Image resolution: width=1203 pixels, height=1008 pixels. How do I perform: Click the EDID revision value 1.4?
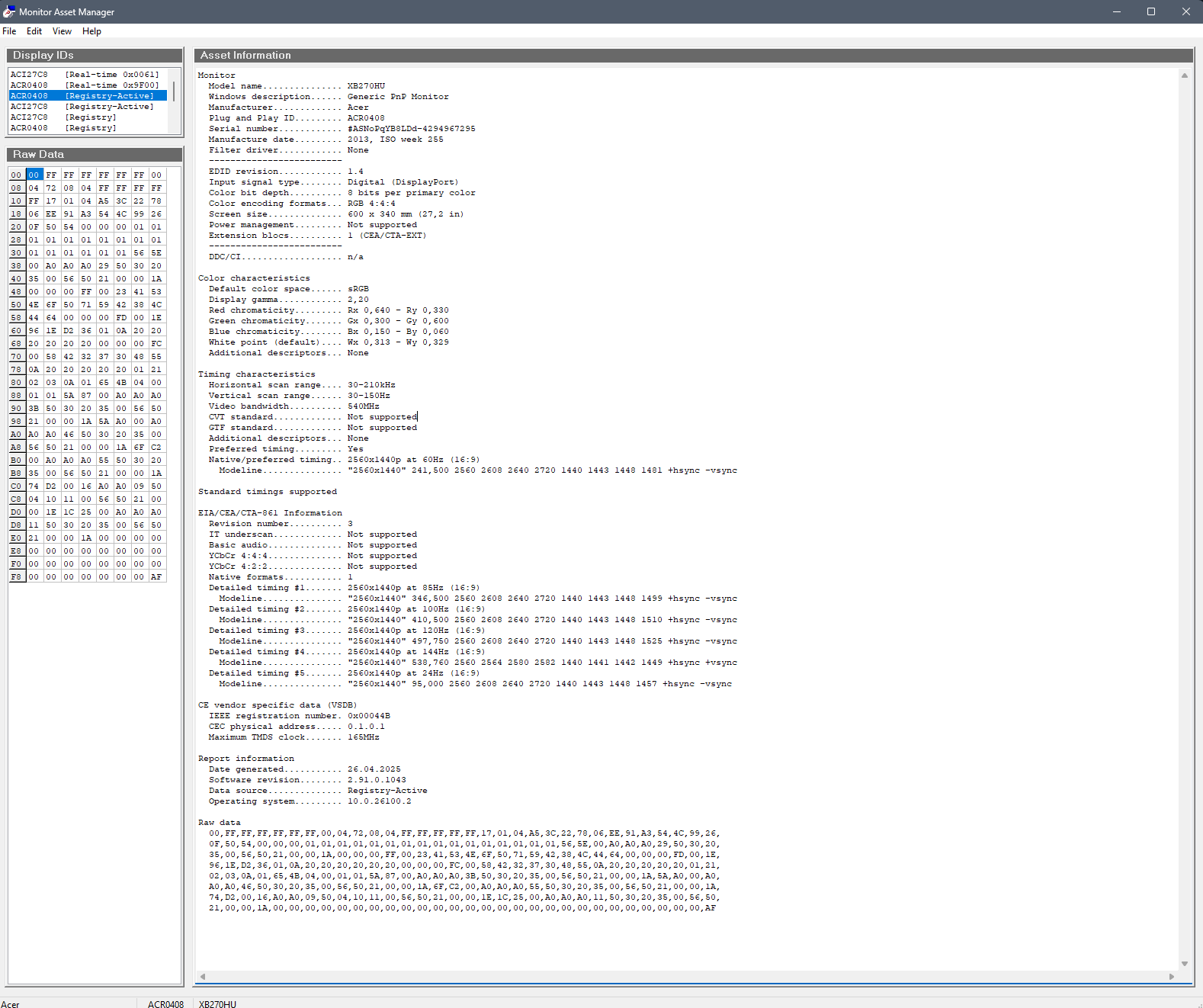(x=355, y=172)
